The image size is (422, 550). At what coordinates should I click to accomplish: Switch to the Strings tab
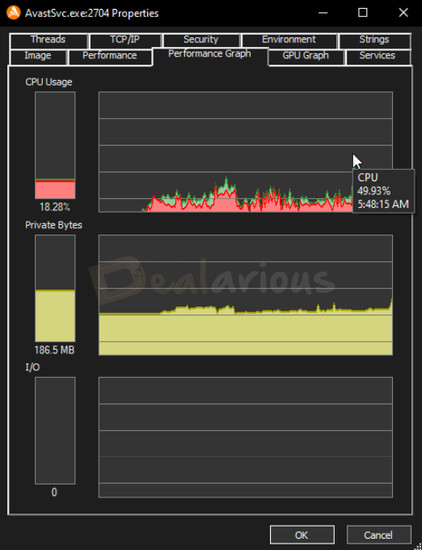point(375,41)
